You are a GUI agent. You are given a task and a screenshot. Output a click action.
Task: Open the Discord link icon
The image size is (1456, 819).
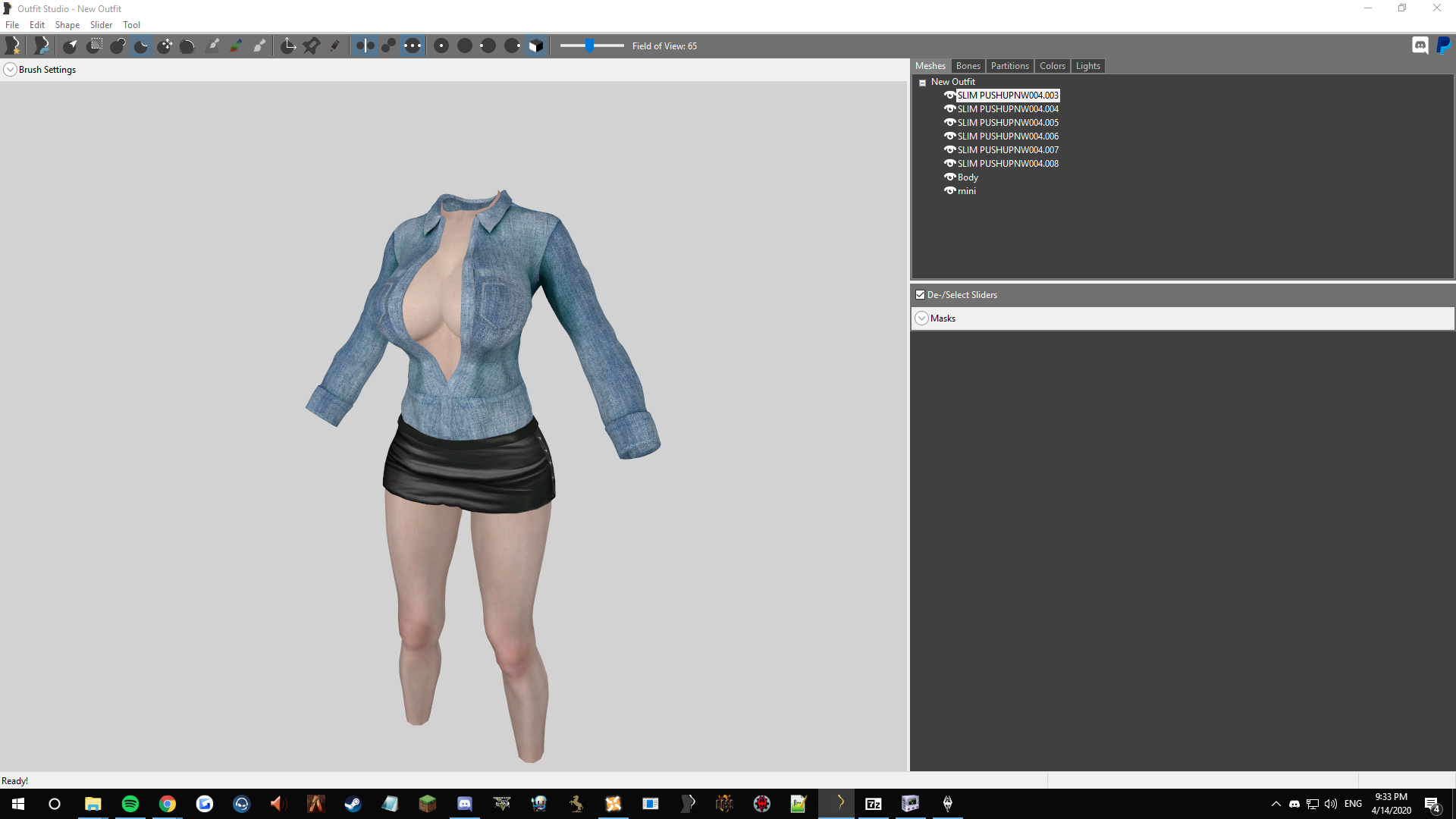(1420, 45)
